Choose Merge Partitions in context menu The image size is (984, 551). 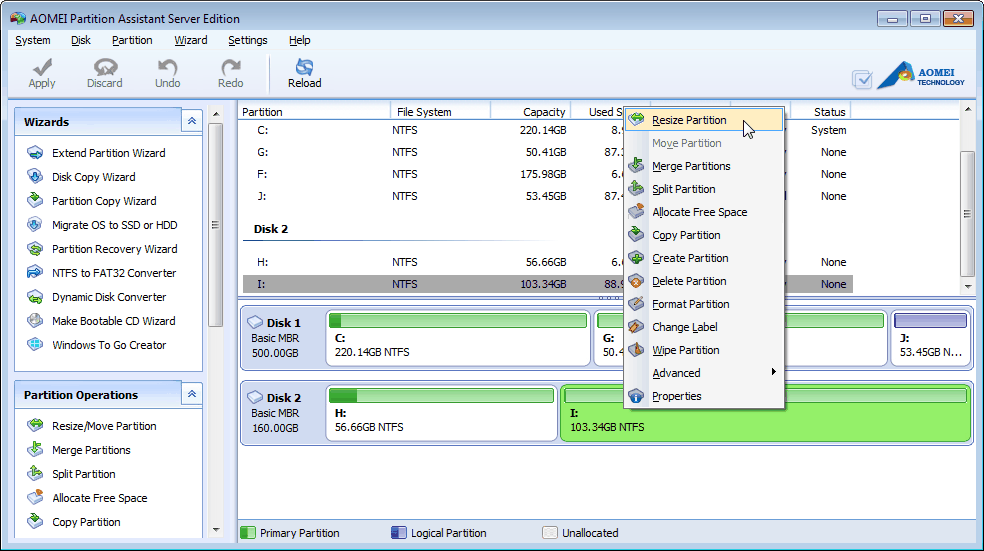704,166
